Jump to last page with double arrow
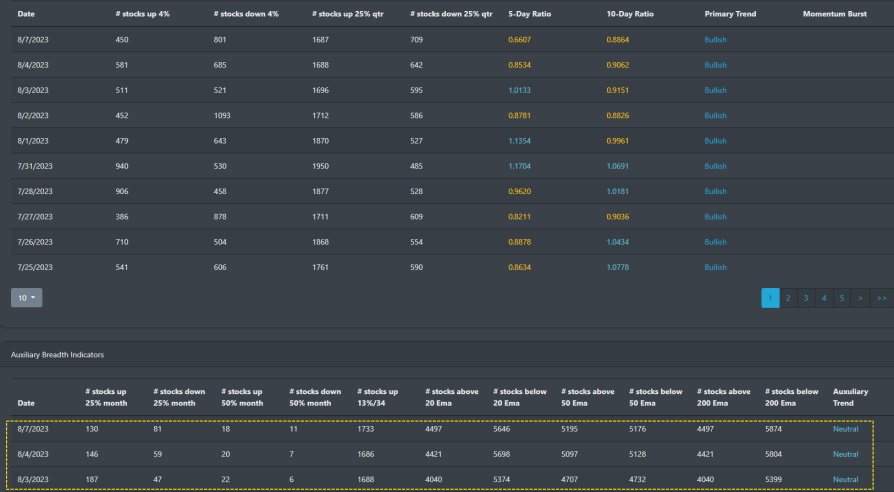The height and width of the screenshot is (492, 894). tap(881, 298)
